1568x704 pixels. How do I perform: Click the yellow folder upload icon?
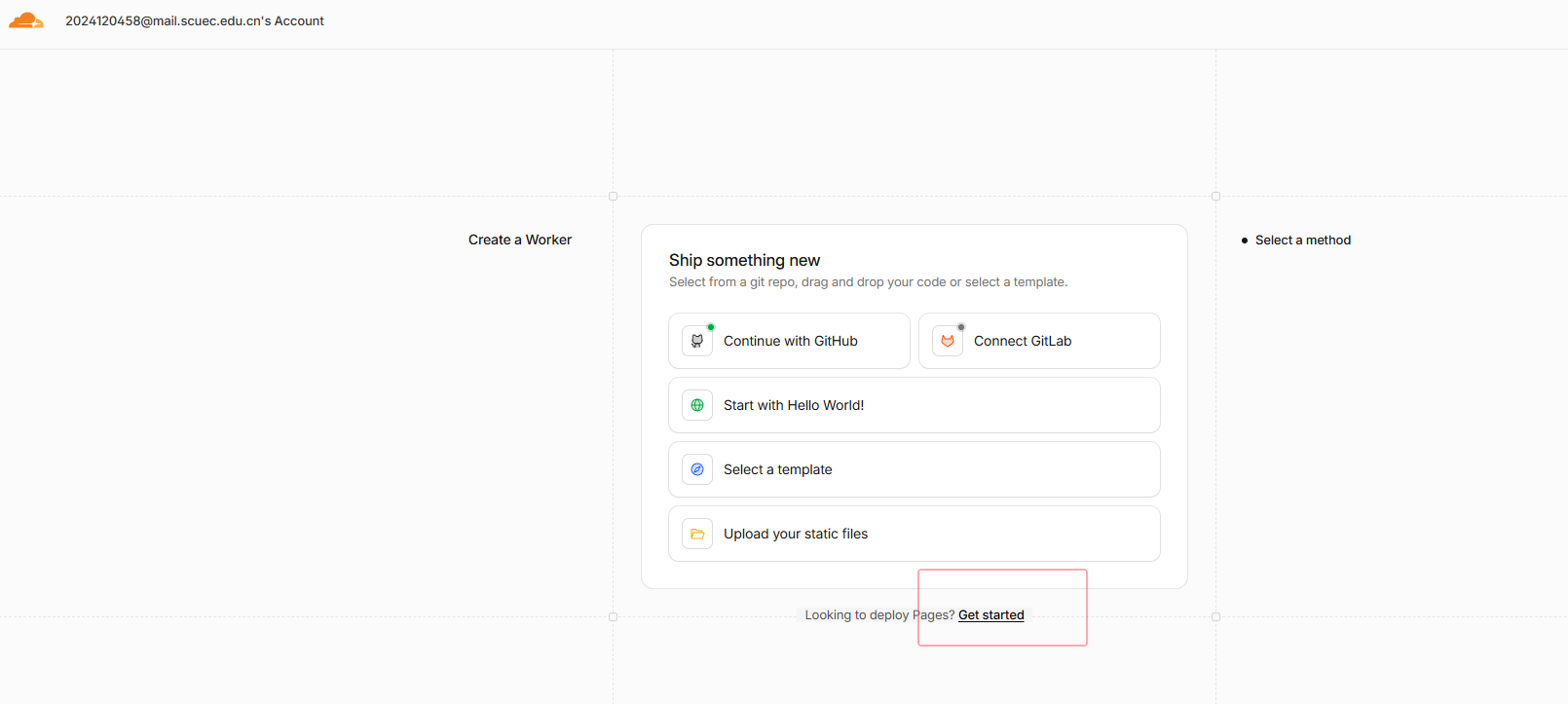[x=697, y=534]
